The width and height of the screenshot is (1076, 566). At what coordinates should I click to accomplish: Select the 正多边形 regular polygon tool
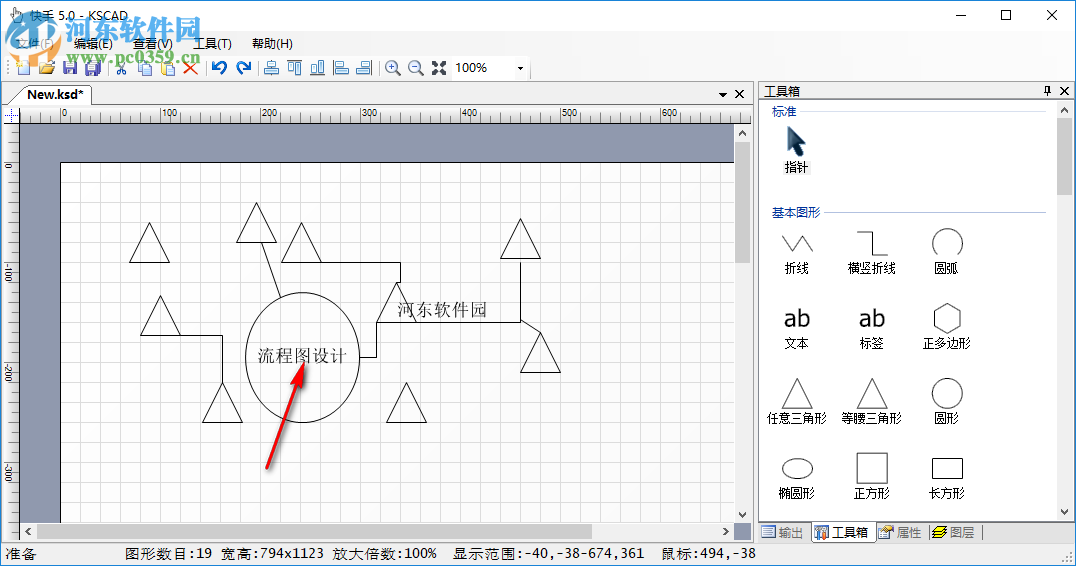946,327
